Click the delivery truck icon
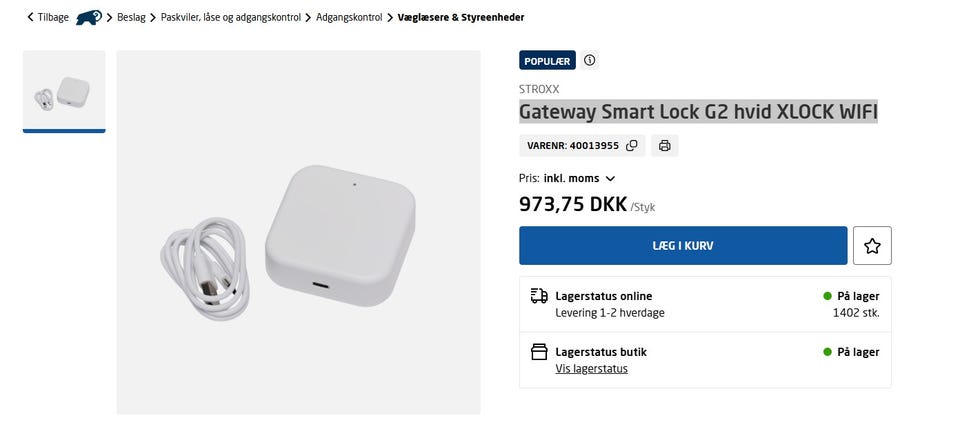 point(539,296)
